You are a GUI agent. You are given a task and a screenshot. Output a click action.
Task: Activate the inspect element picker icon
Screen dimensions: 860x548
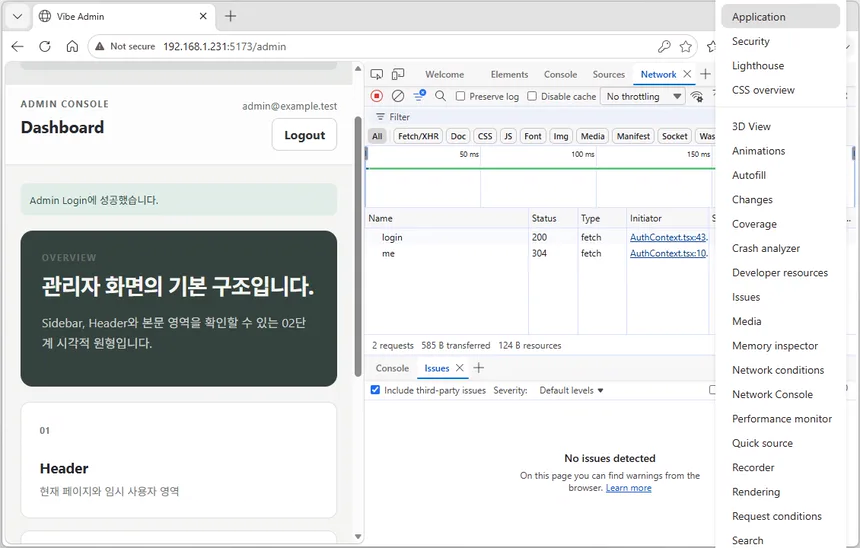[377, 74]
